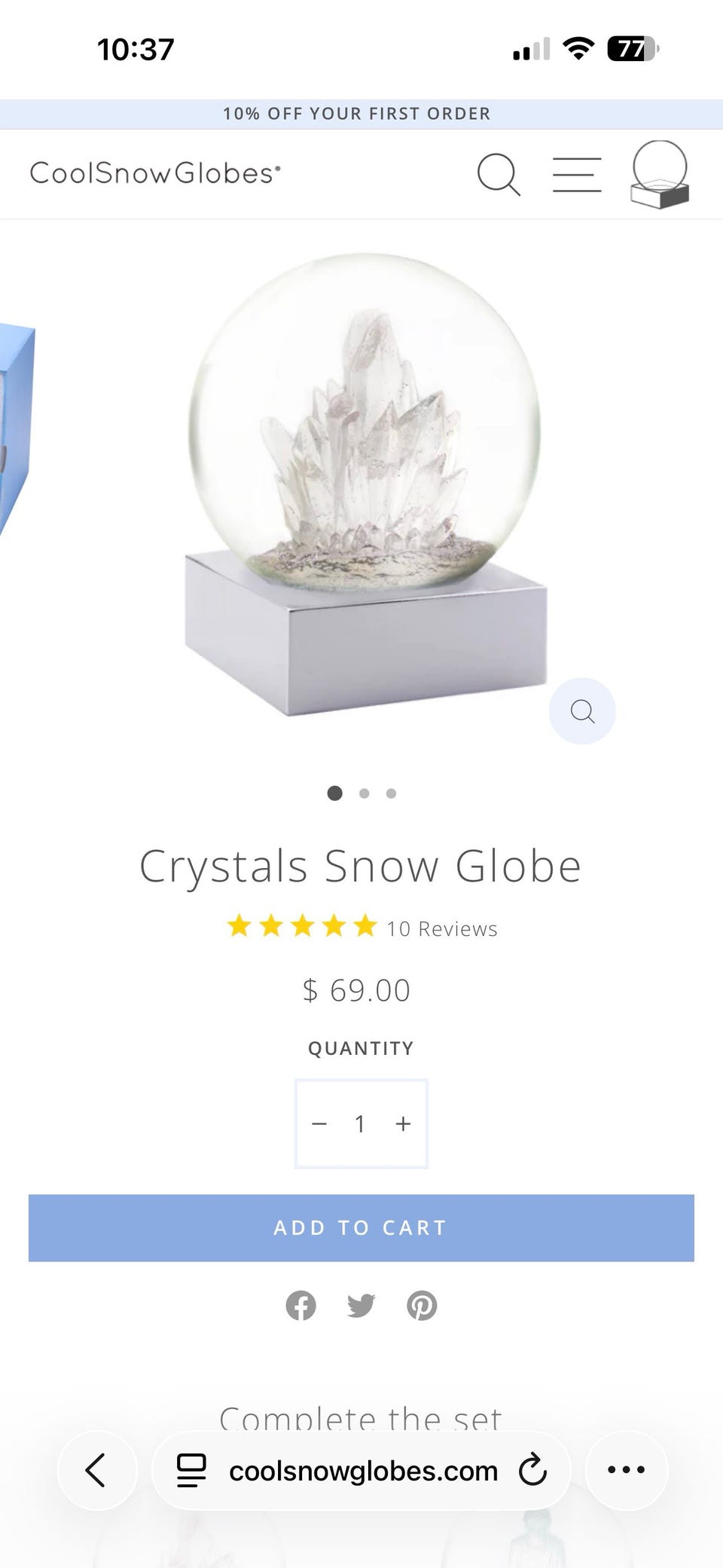Screen dimensions: 723x1568
Task: Tap the CoolSnowGlobes logo
Action: point(155,173)
